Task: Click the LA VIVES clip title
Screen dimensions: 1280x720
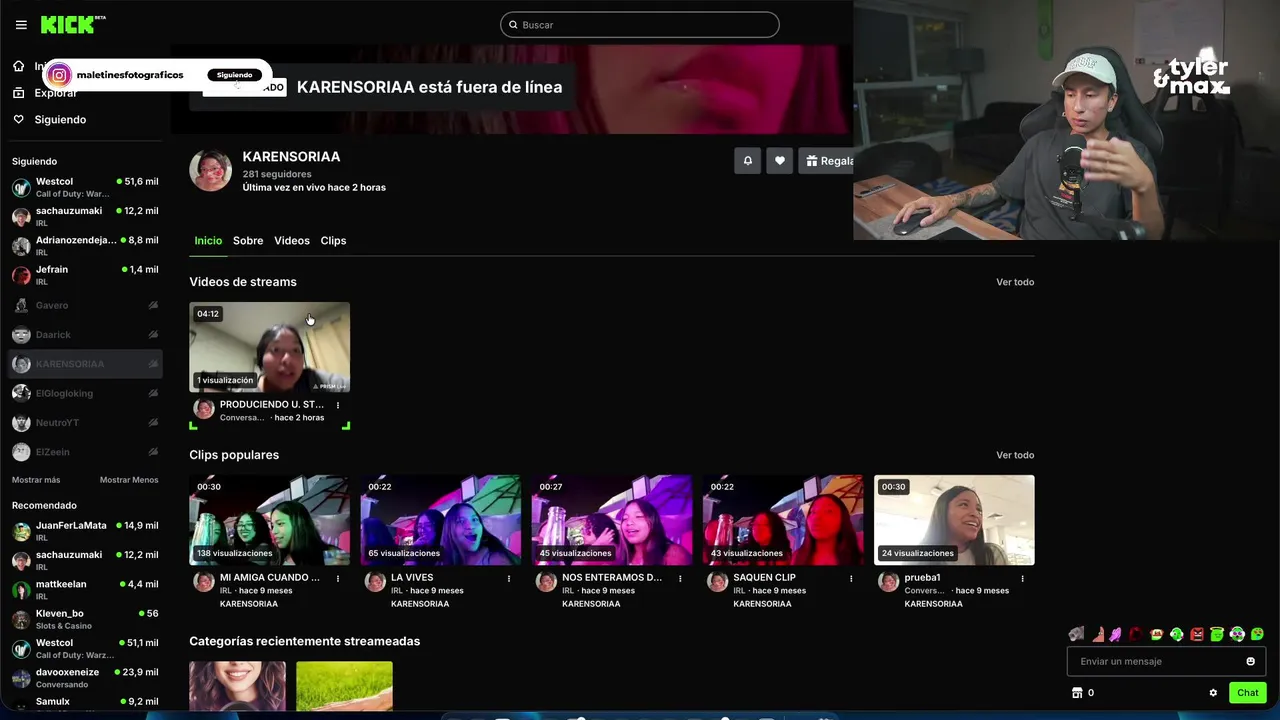Action: (x=412, y=578)
